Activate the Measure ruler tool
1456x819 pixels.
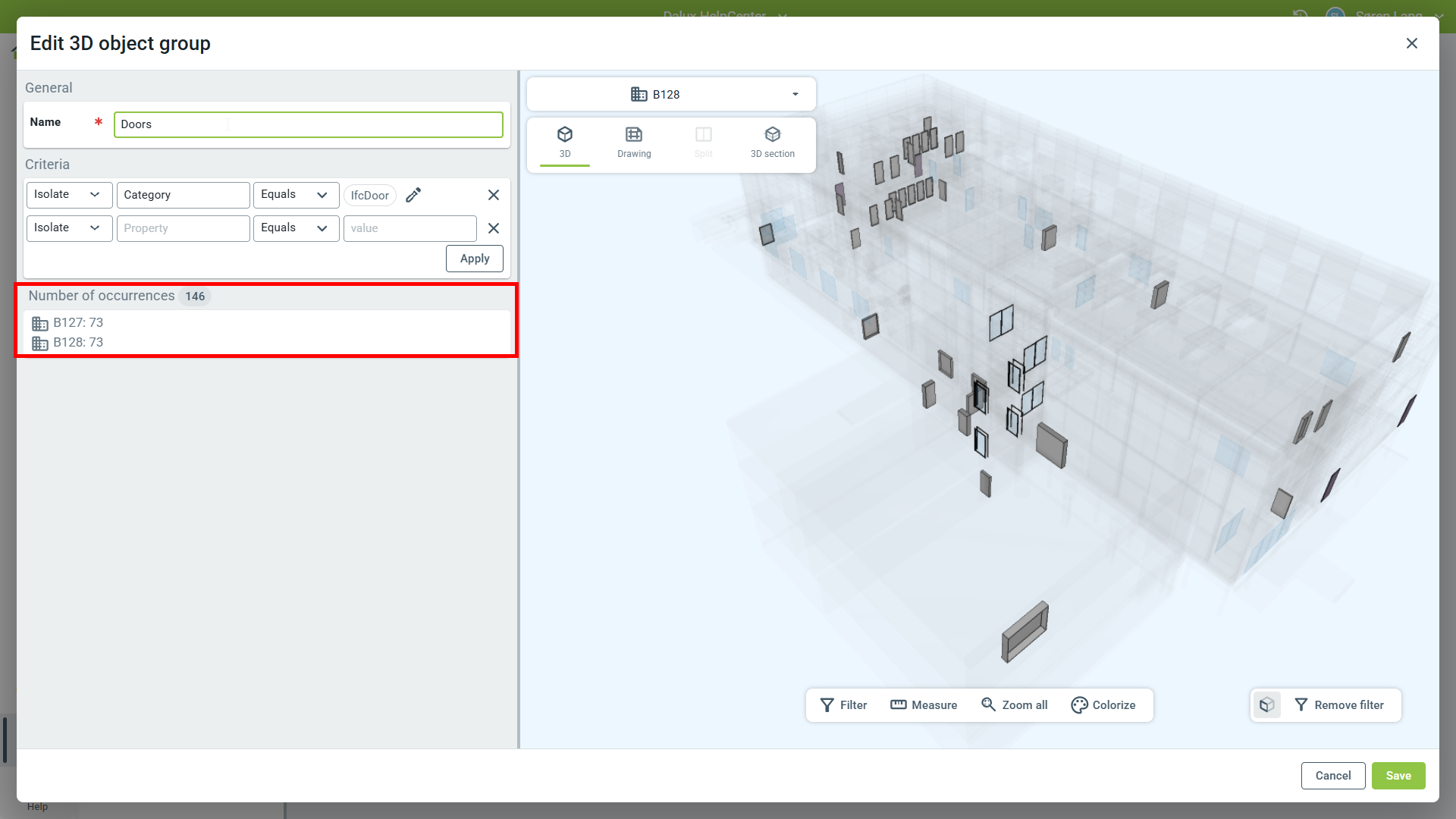924,705
